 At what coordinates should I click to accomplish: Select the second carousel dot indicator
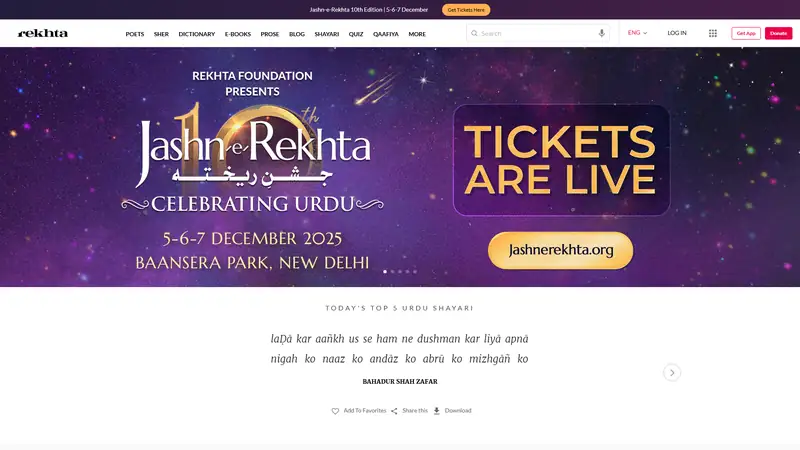(392, 271)
